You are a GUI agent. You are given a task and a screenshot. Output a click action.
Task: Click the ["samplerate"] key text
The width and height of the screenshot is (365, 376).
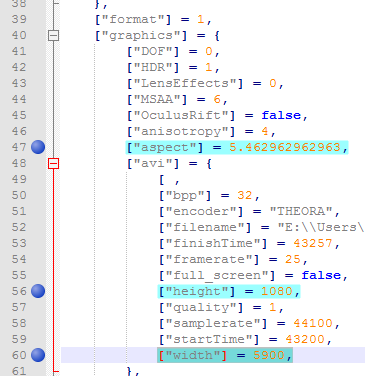pyautogui.click(x=213, y=323)
